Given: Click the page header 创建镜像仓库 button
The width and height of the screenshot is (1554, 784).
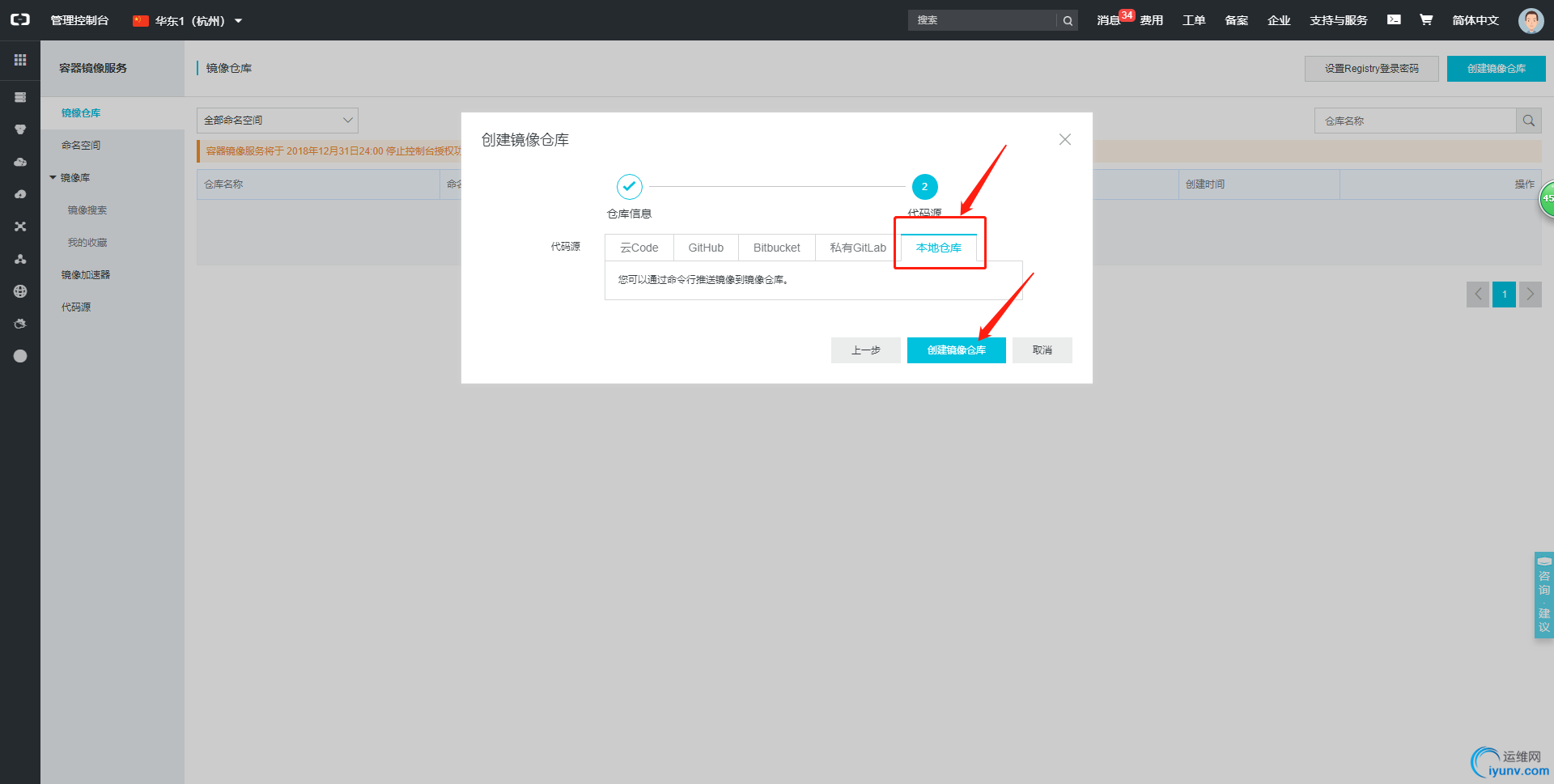Looking at the screenshot, I should (x=1497, y=69).
